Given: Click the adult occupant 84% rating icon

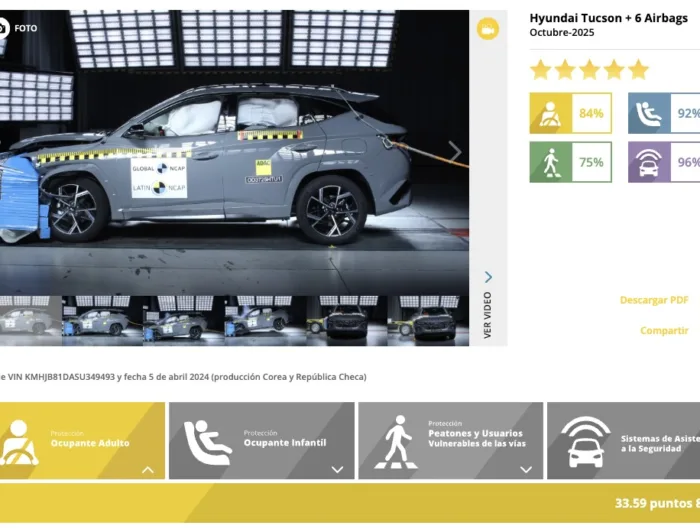Looking at the screenshot, I should point(550,113).
